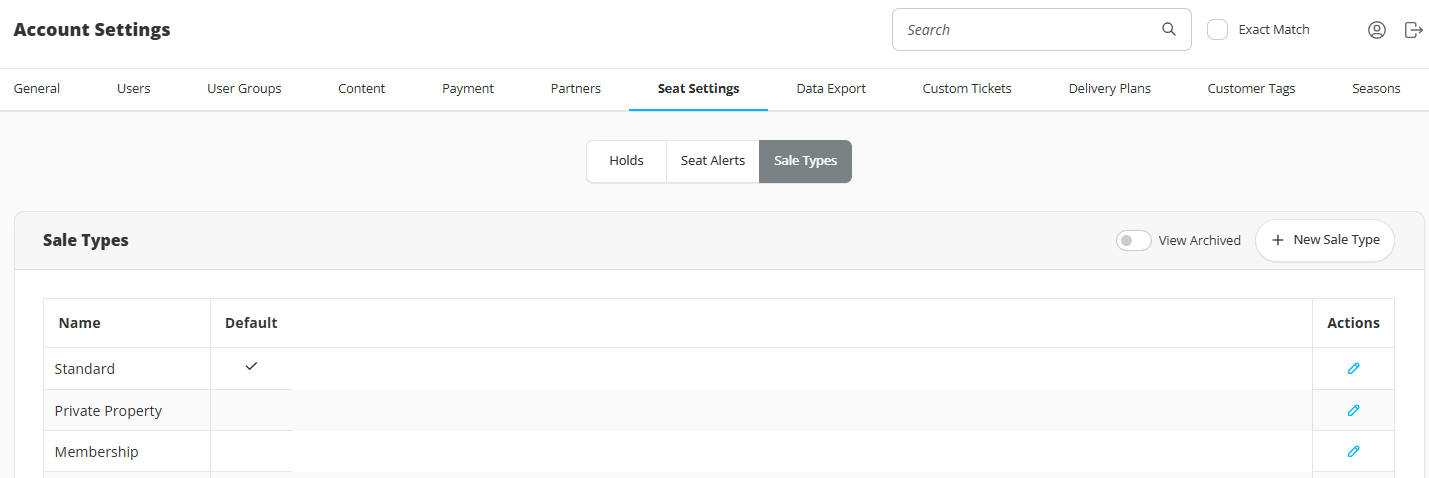Click the Default column header

(x=251, y=323)
